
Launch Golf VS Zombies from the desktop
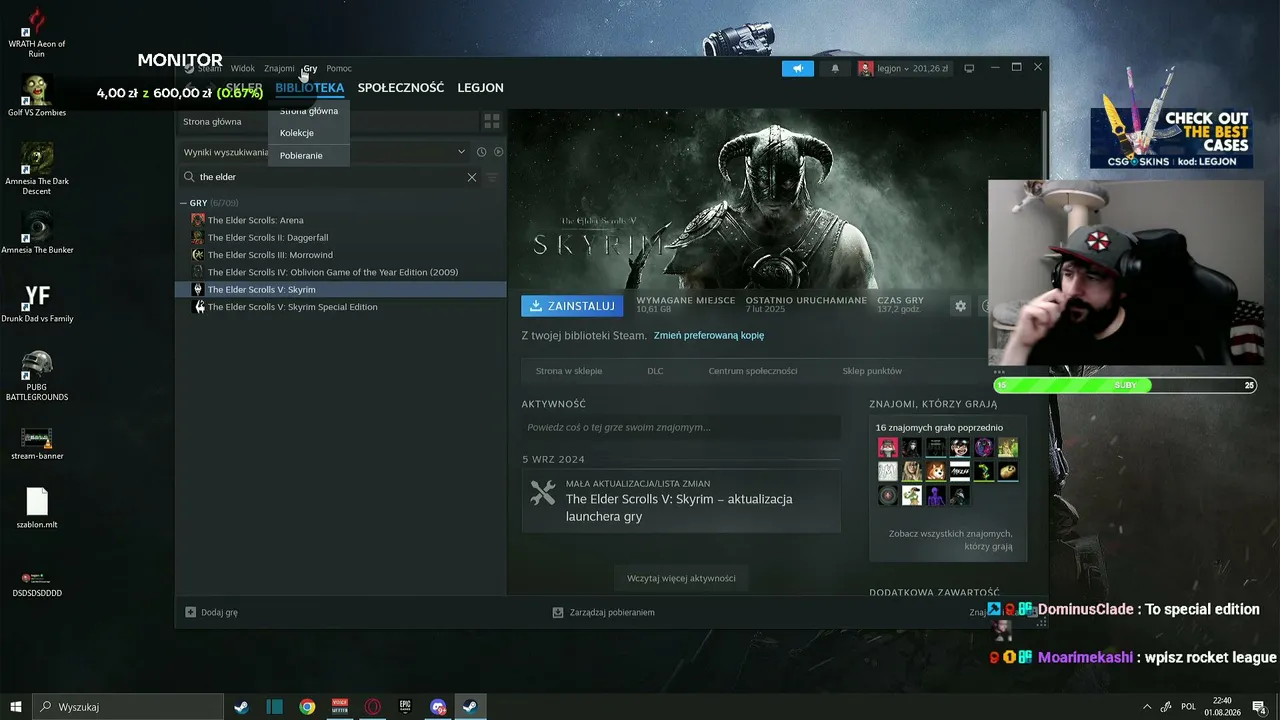coord(37,96)
